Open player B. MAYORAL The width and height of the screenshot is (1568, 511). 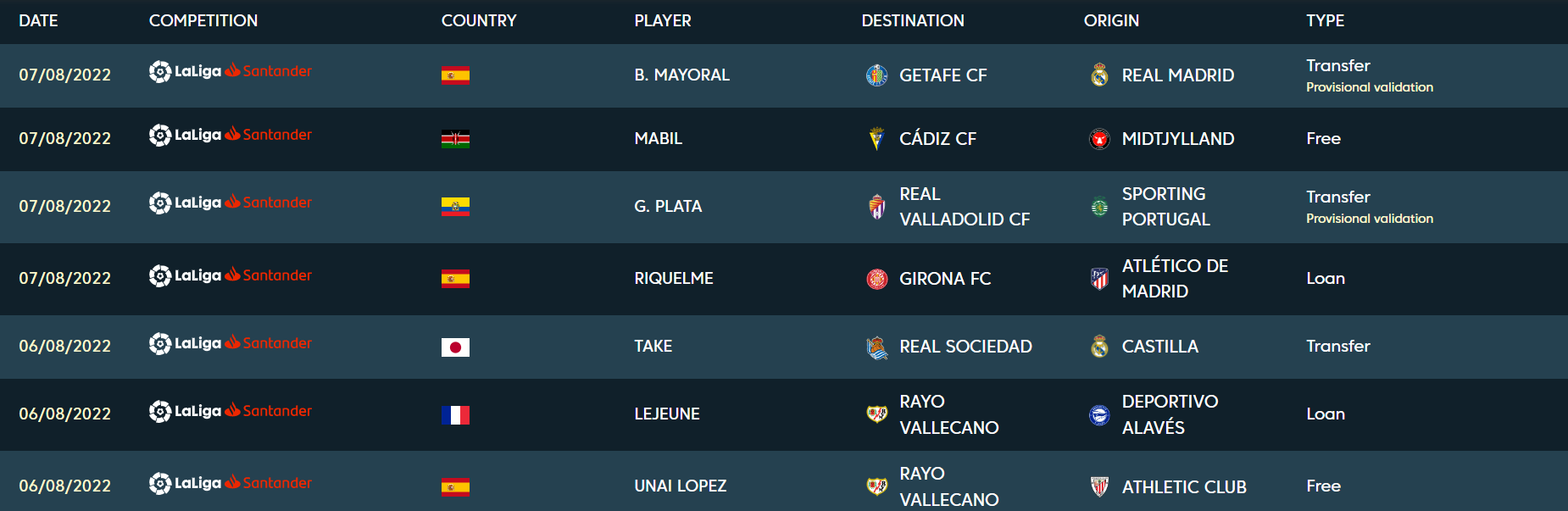click(x=681, y=75)
